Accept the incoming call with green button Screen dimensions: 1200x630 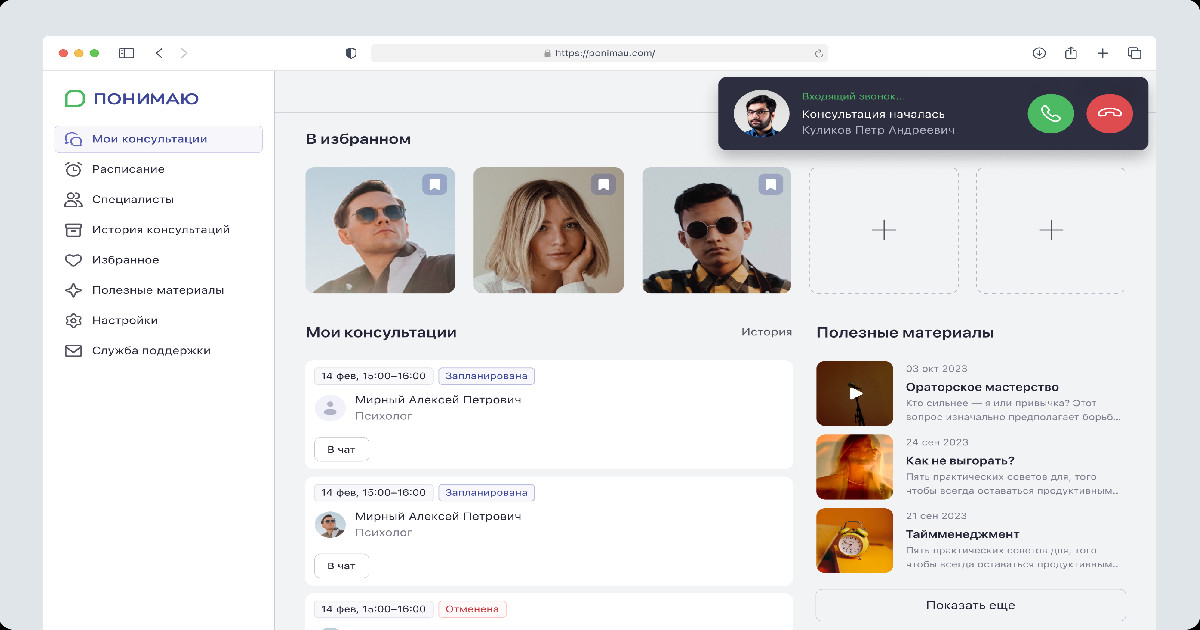1050,113
